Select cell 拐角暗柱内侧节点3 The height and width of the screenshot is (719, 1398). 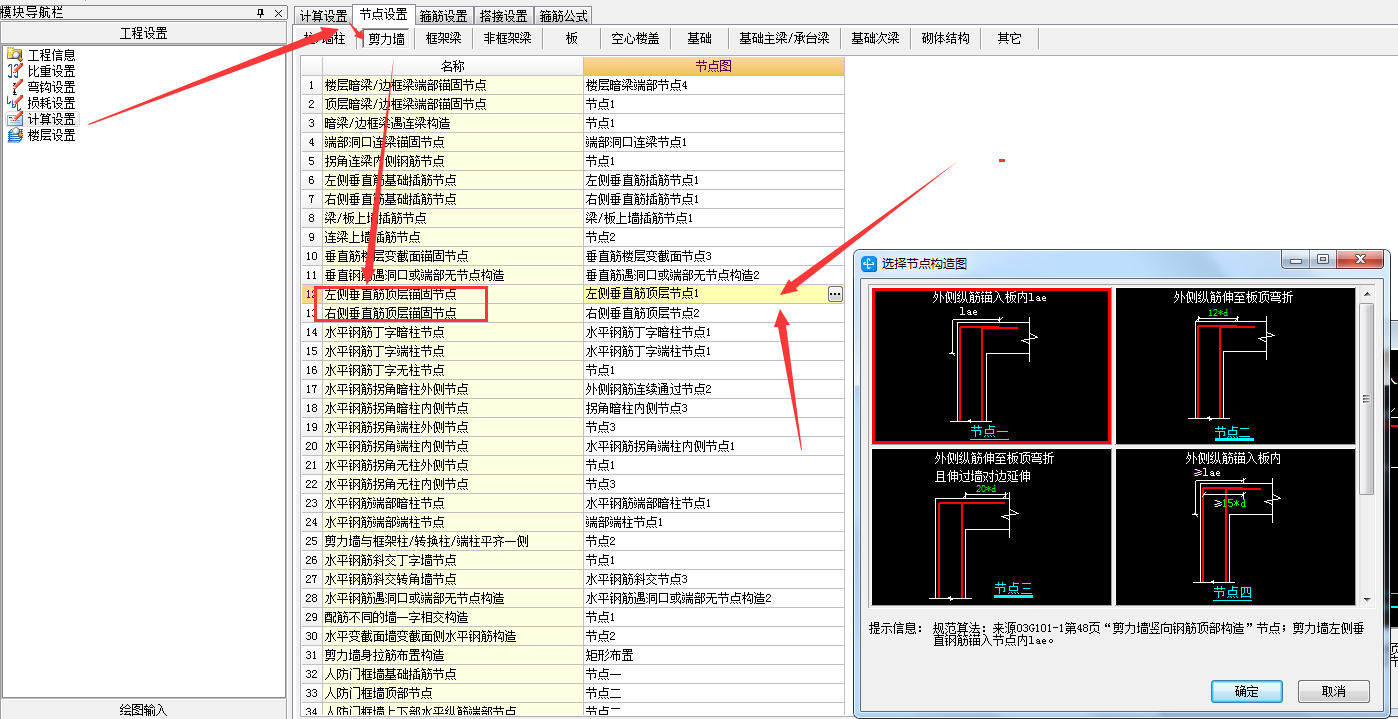(713, 408)
